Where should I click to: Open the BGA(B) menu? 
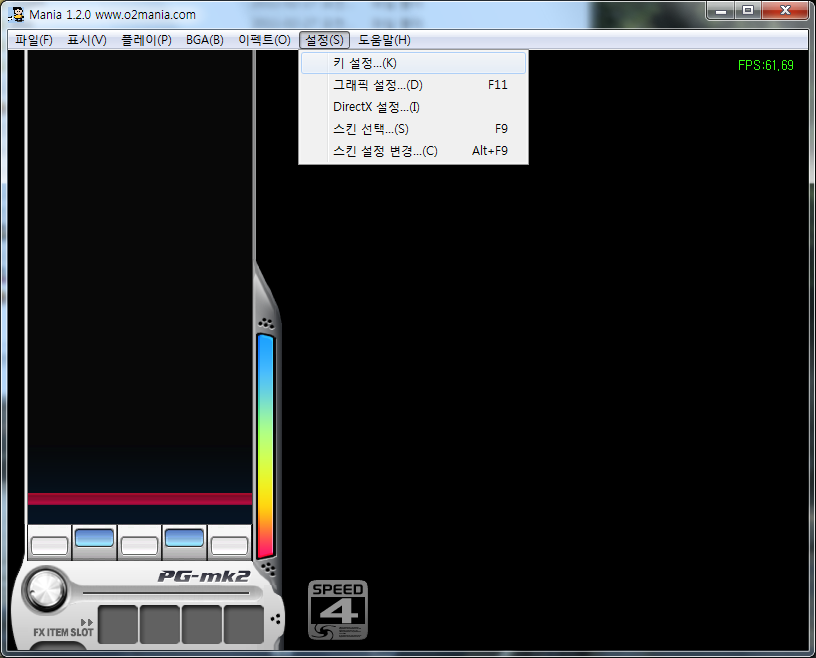pos(205,40)
